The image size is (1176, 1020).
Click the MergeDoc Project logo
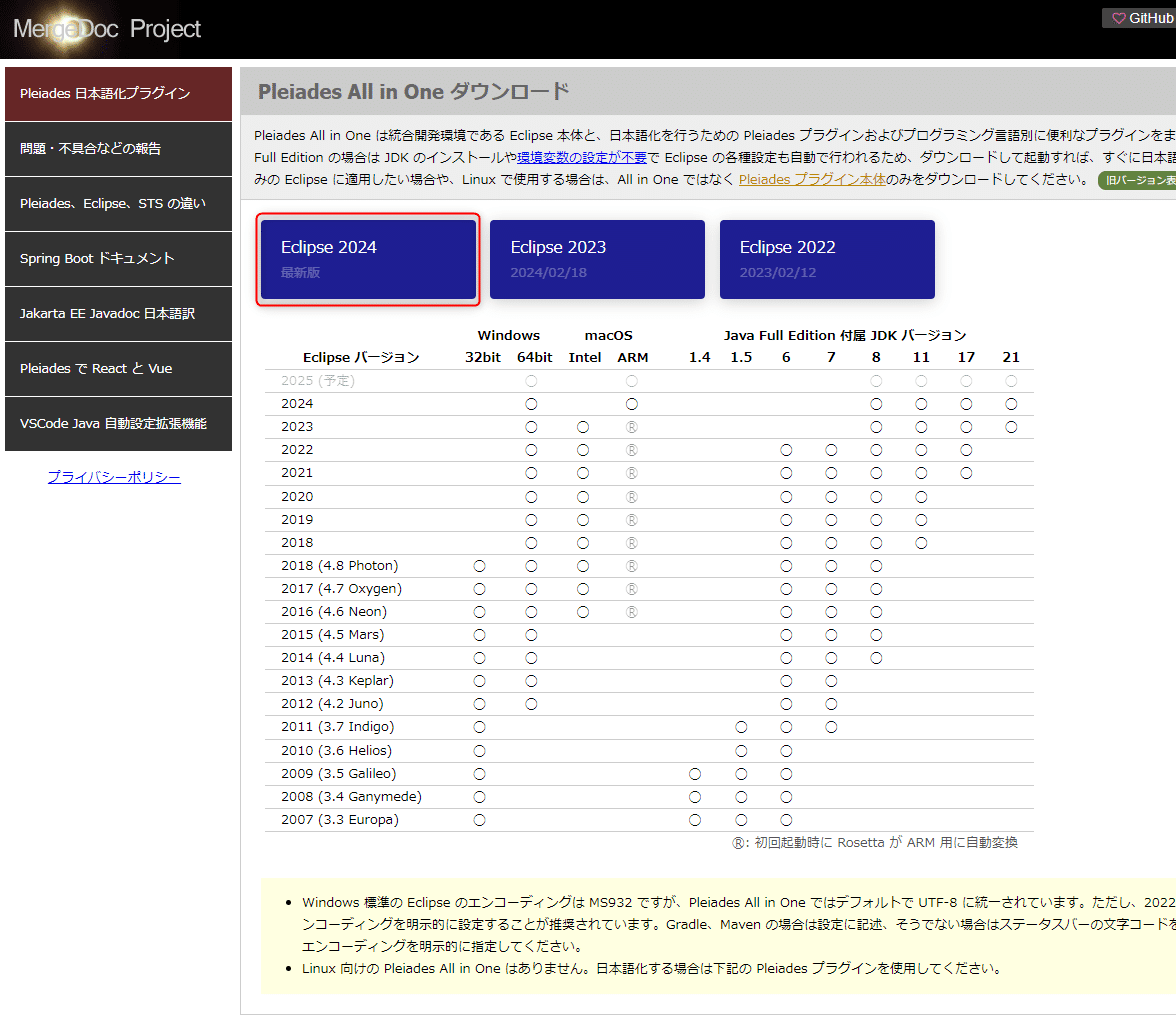click(106, 28)
